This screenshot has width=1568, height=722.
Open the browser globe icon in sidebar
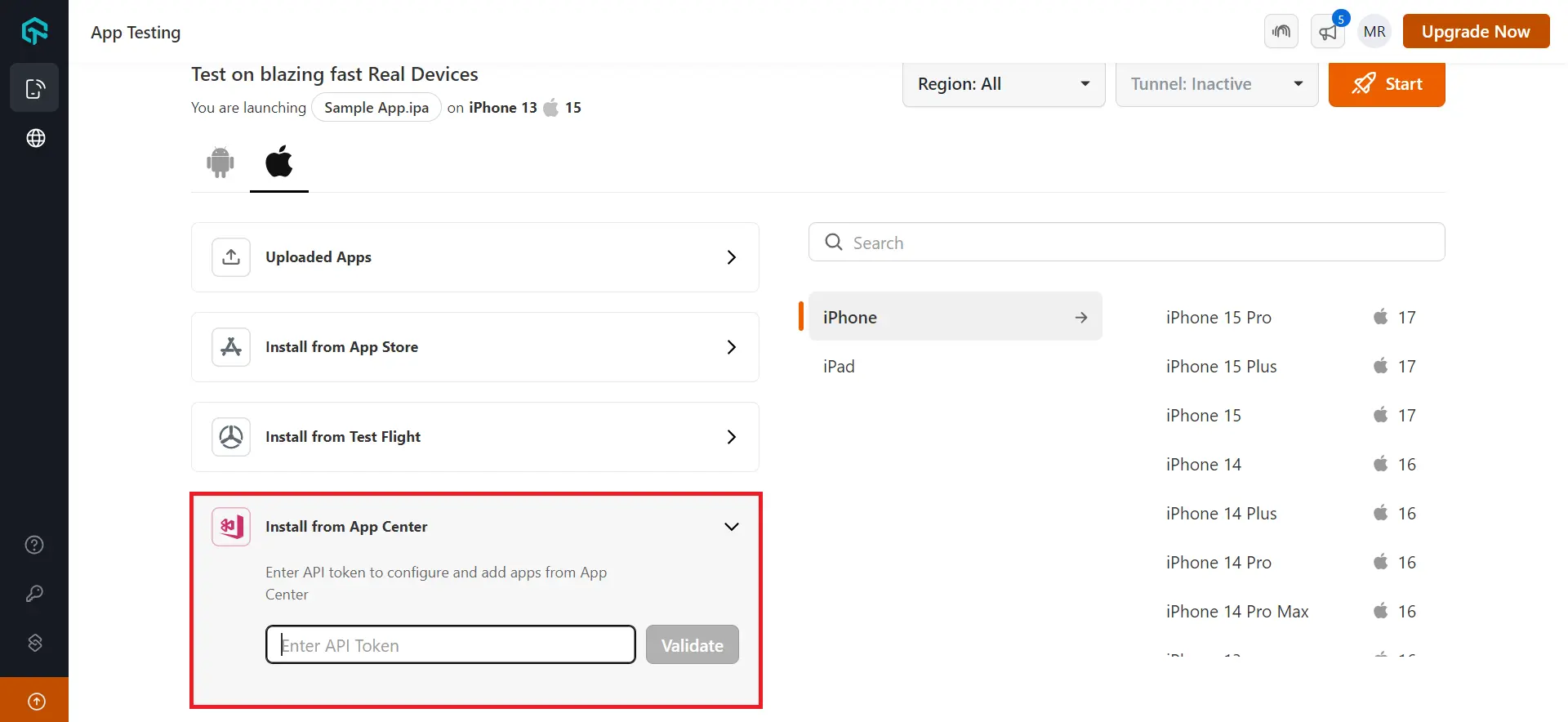35,138
